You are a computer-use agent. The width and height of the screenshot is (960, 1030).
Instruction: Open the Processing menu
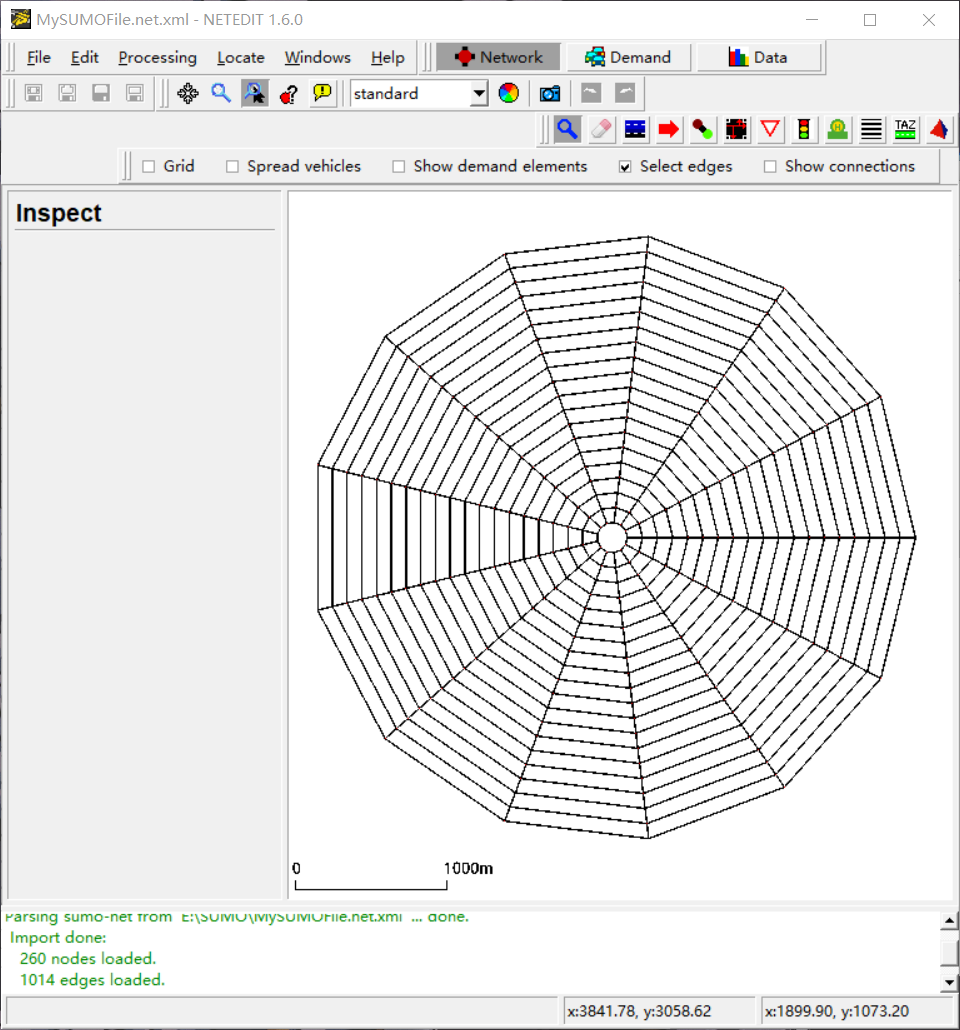pos(157,57)
